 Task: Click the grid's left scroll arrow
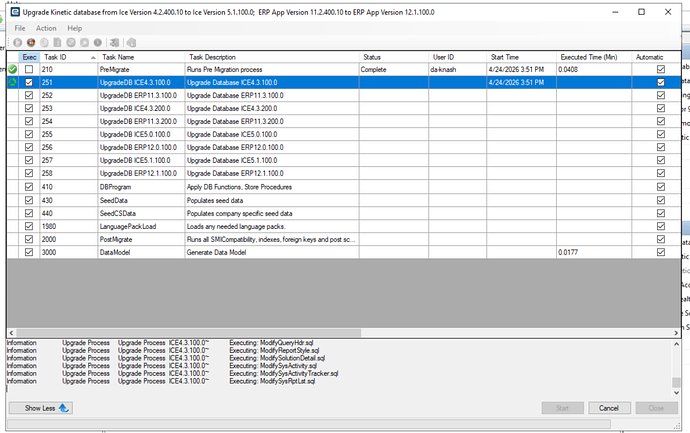(x=11, y=333)
